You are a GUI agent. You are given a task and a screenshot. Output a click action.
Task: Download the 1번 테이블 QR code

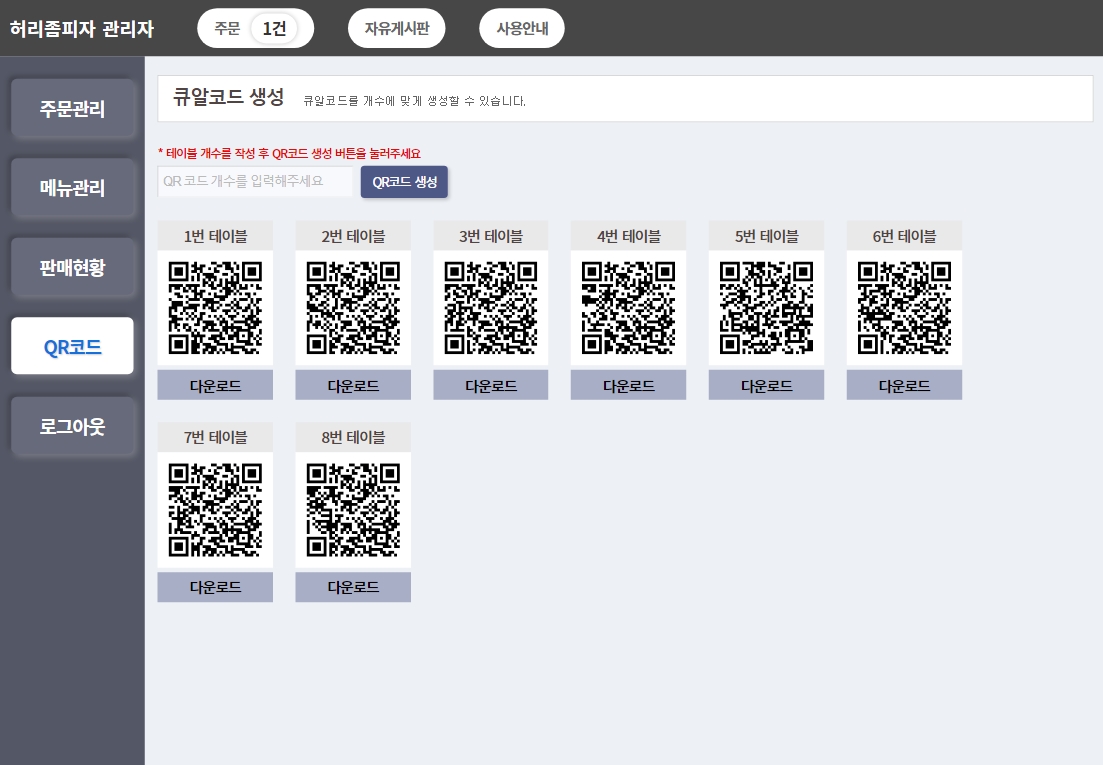coord(214,384)
